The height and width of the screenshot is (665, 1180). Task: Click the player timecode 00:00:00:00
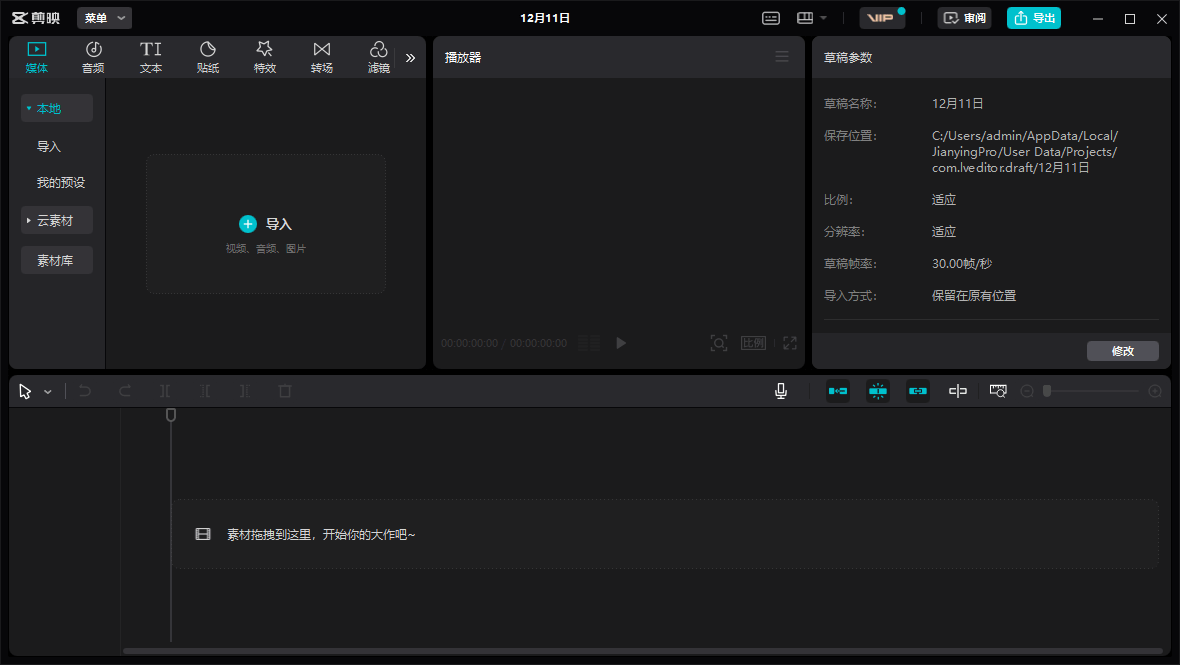coord(470,343)
